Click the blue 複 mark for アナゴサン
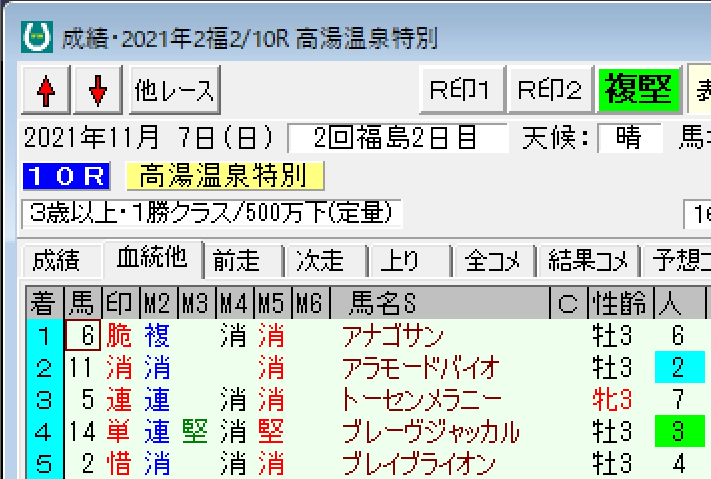The image size is (711, 479). point(157,336)
